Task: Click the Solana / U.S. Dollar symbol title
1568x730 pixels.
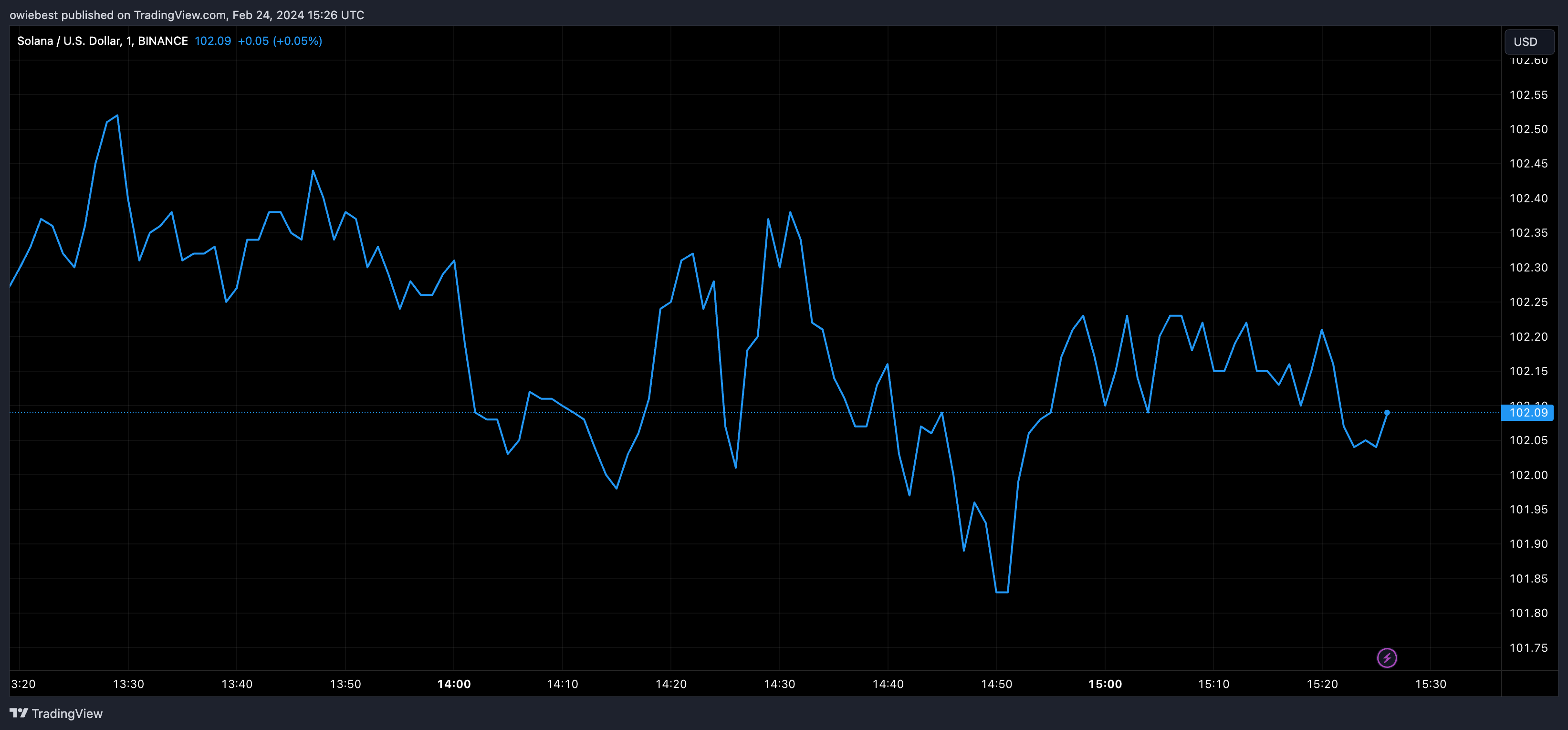Action: tap(102, 41)
